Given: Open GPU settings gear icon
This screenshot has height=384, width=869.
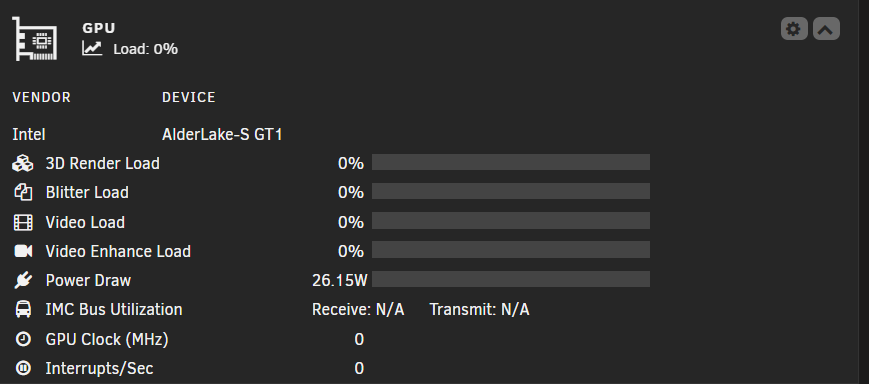Looking at the screenshot, I should 794,29.
